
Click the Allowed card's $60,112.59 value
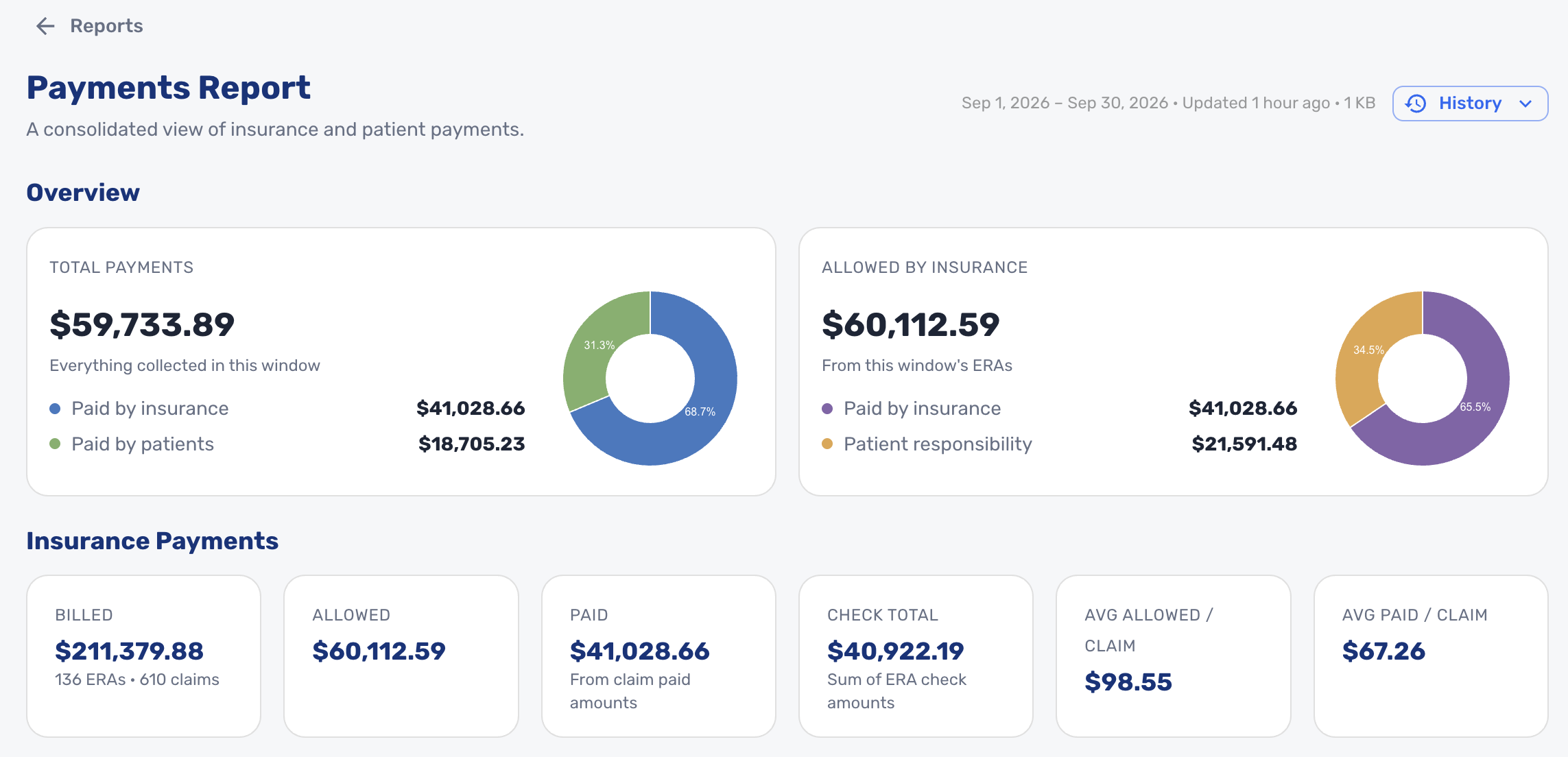379,651
